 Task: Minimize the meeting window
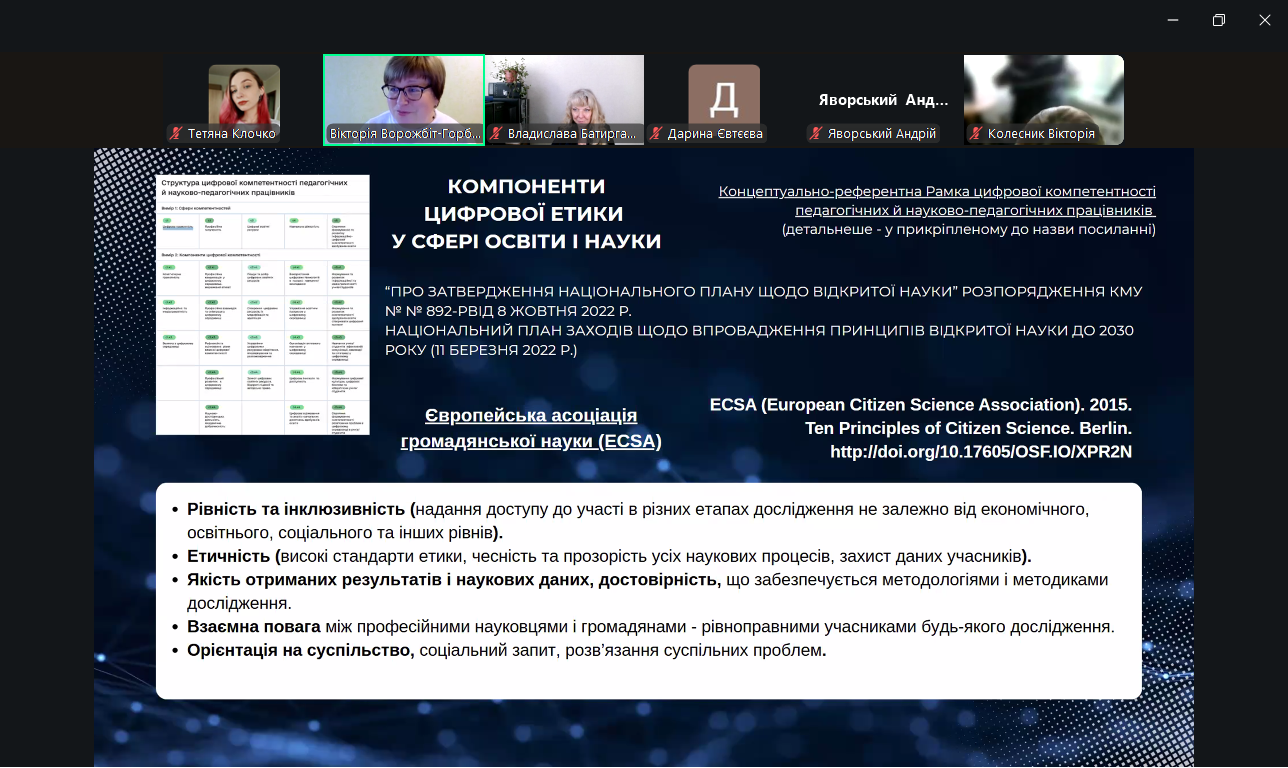[x=1172, y=20]
